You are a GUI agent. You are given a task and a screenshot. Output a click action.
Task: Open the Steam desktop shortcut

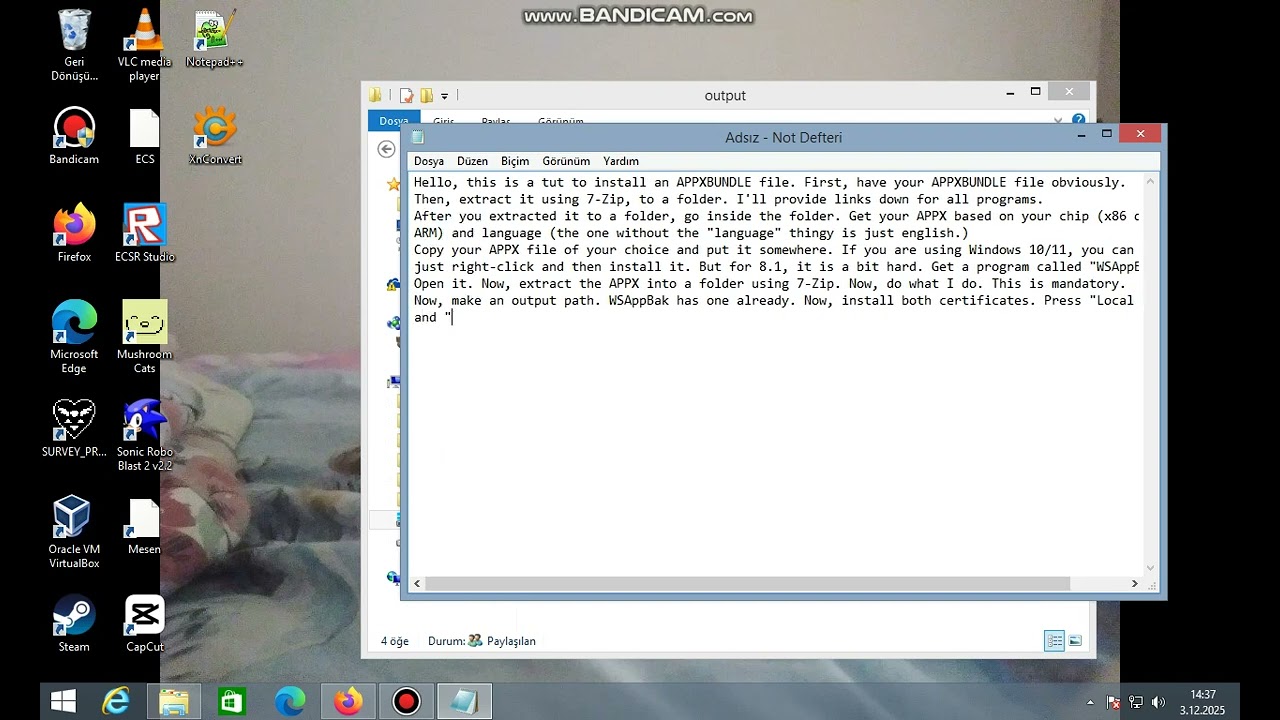pyautogui.click(x=74, y=624)
